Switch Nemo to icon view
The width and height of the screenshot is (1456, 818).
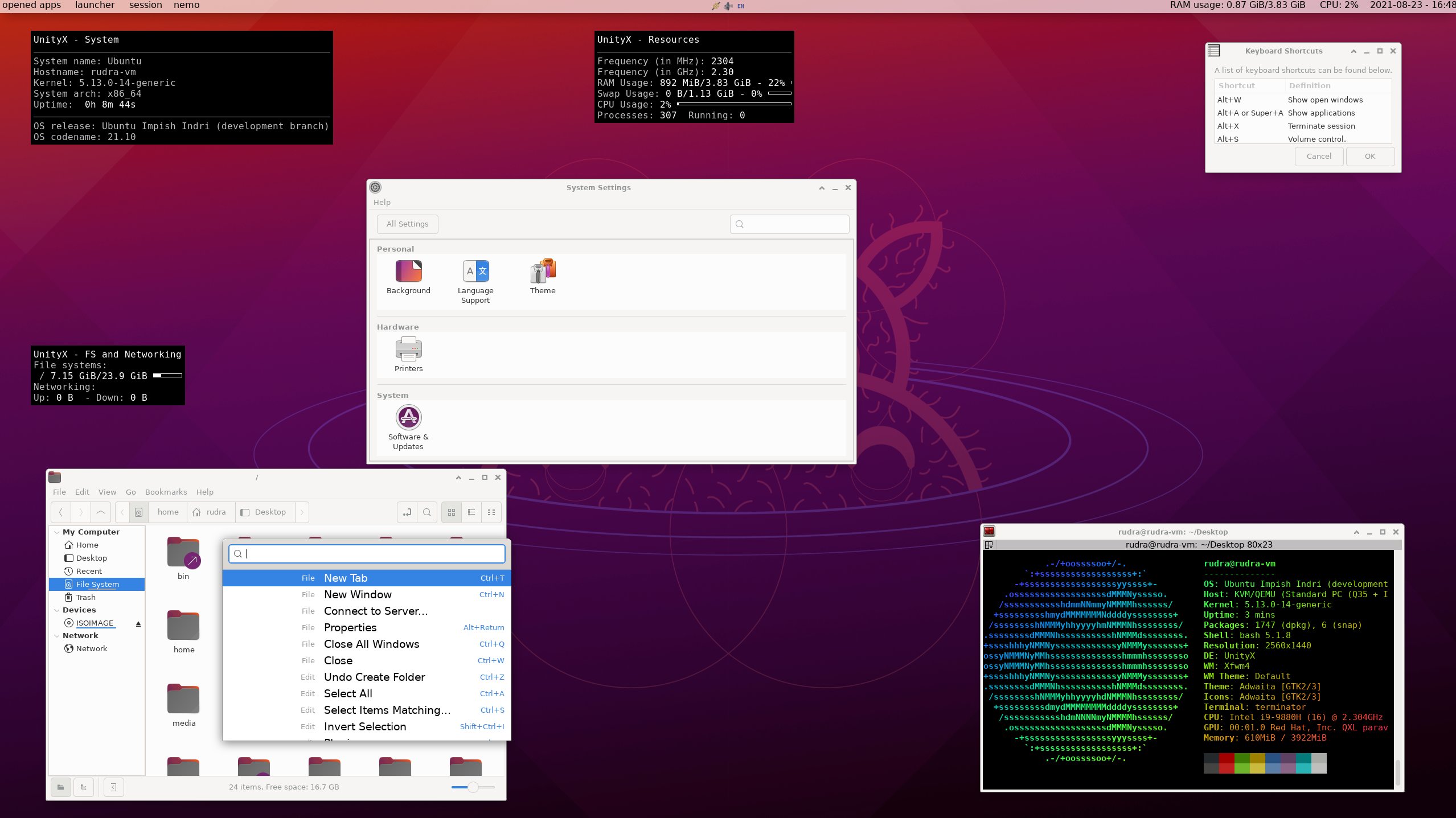(x=452, y=512)
